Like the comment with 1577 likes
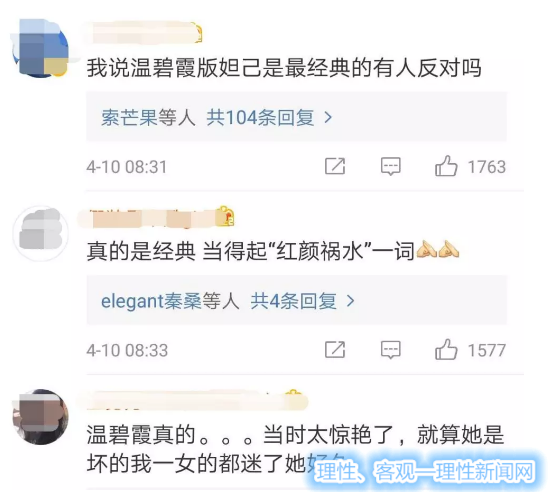Screen dimensions: 554x497 click(446, 349)
